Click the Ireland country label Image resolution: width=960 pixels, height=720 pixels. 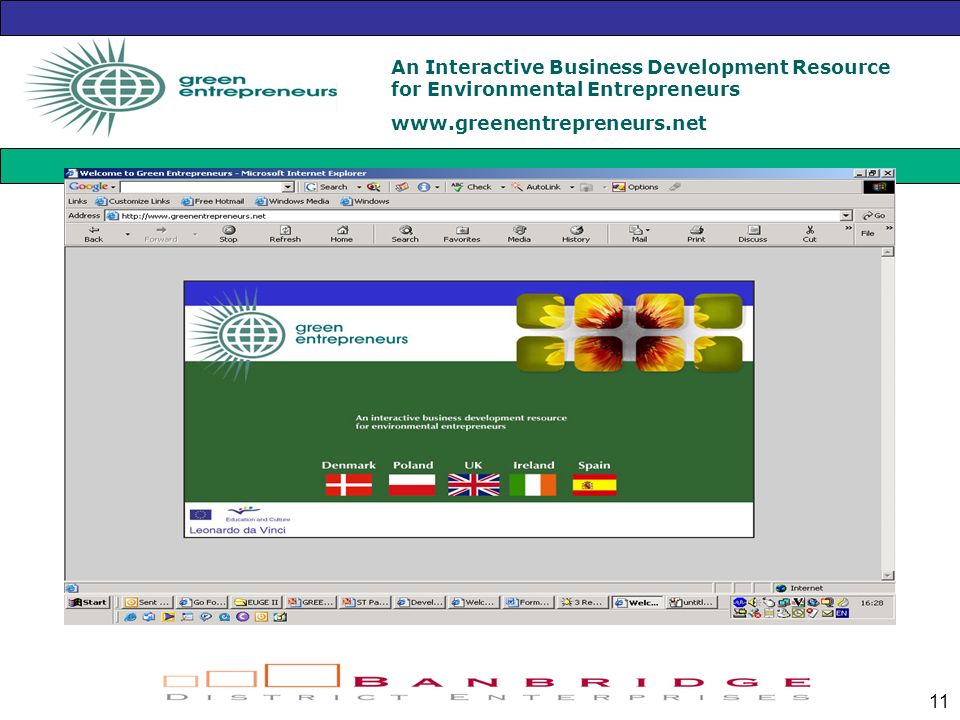click(x=533, y=465)
